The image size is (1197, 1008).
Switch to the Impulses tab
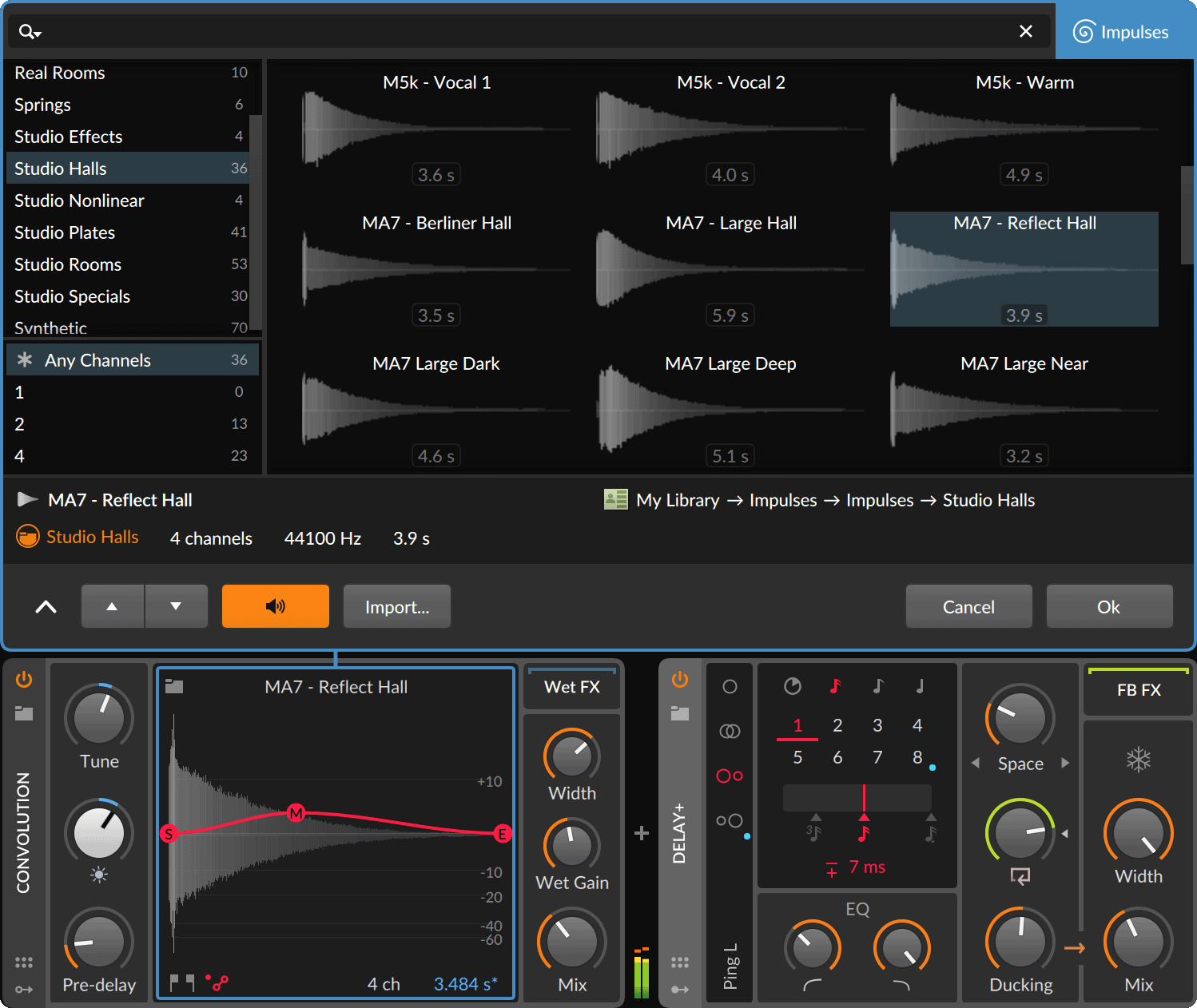1126,31
